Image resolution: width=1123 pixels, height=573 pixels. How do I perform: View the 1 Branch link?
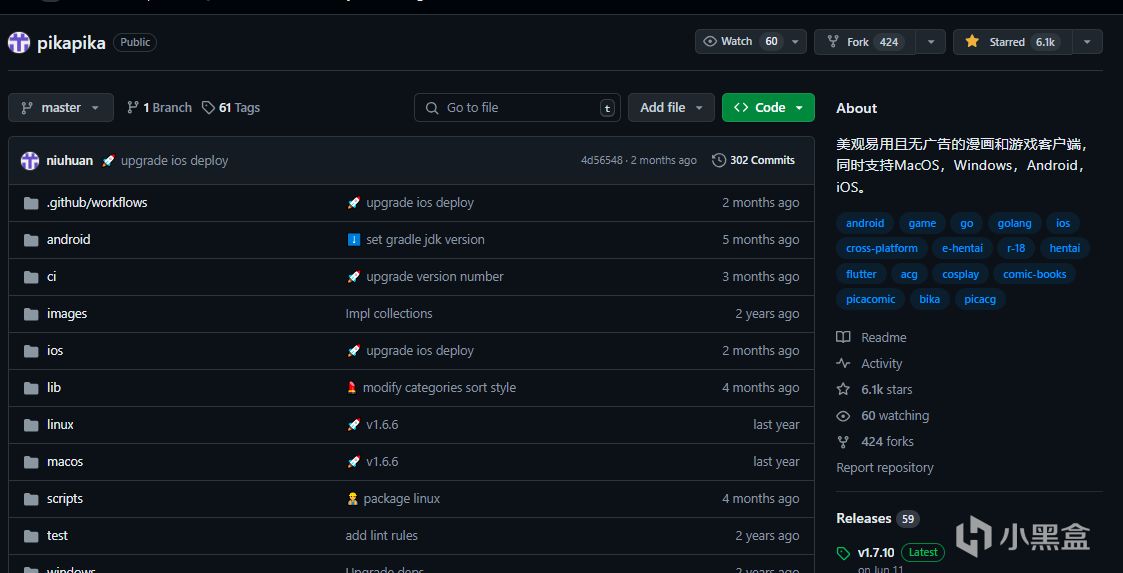point(159,108)
